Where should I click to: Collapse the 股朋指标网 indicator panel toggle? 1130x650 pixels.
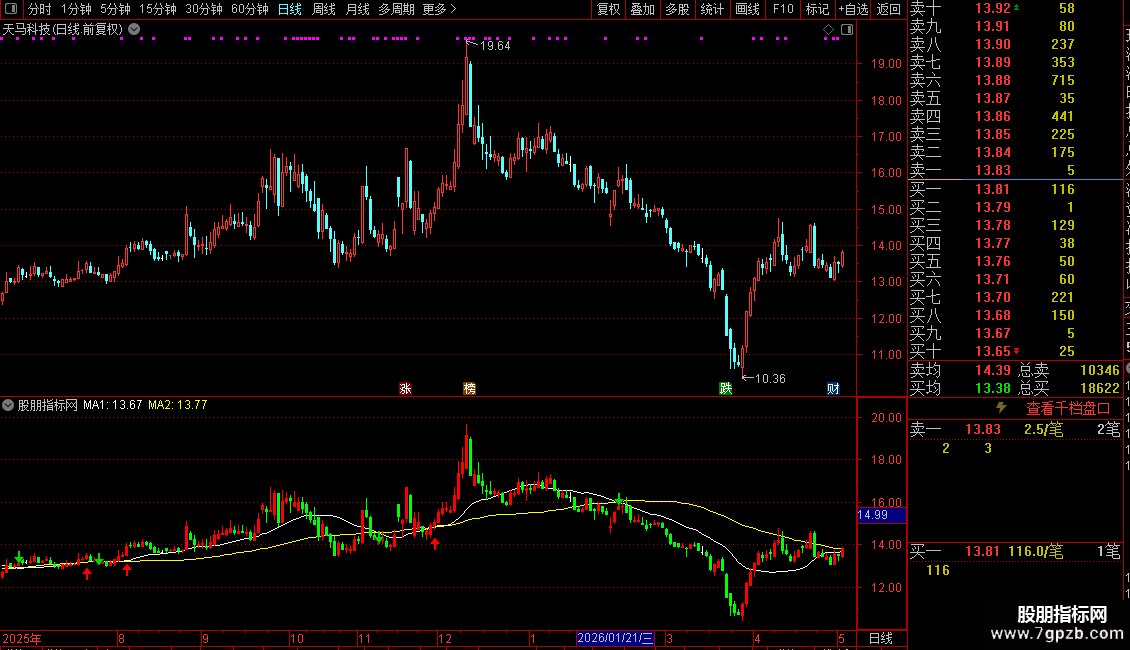pyautogui.click(x=8, y=405)
